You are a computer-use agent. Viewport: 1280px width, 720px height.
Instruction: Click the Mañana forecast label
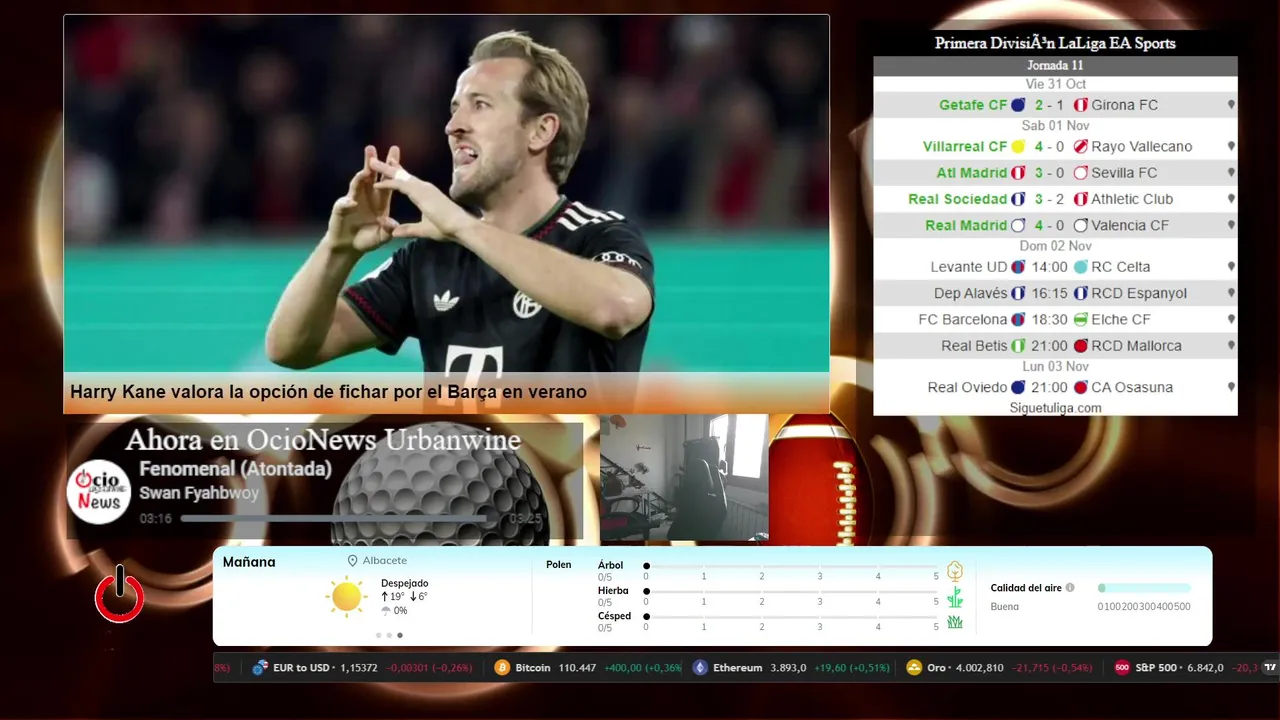249,562
